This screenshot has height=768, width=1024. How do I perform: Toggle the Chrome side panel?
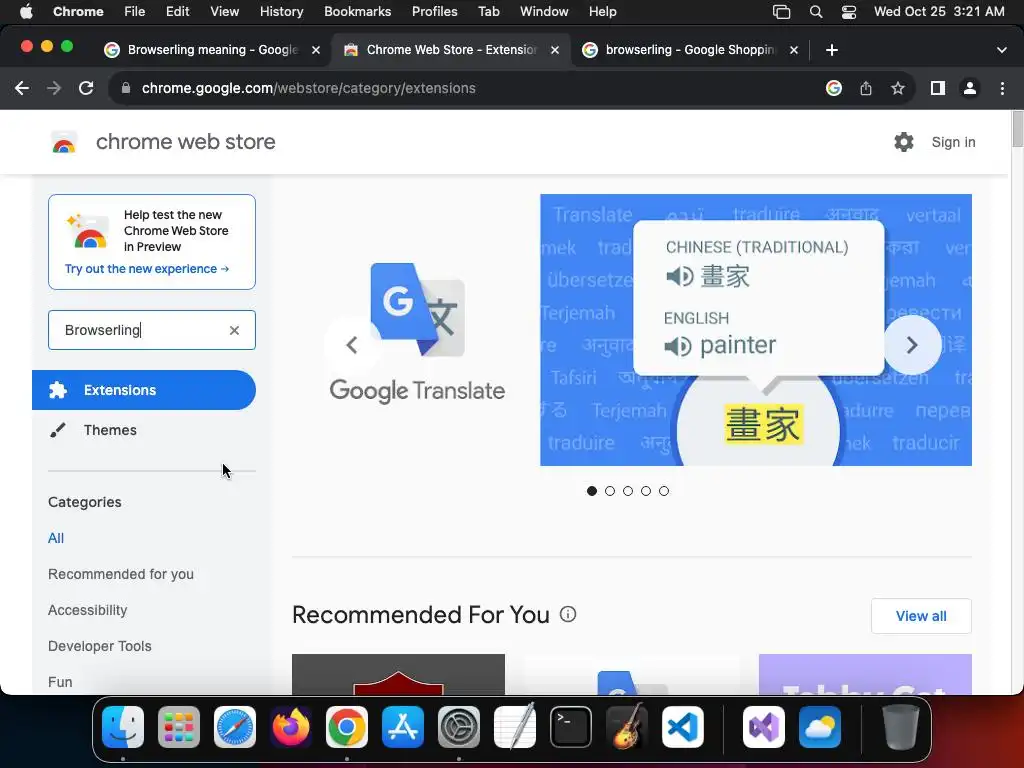(938, 88)
